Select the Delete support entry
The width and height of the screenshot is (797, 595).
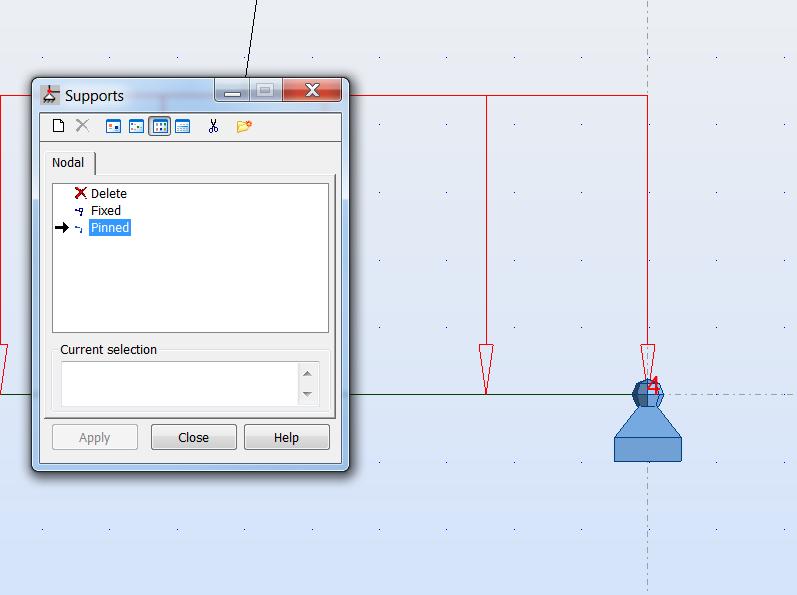pos(109,194)
